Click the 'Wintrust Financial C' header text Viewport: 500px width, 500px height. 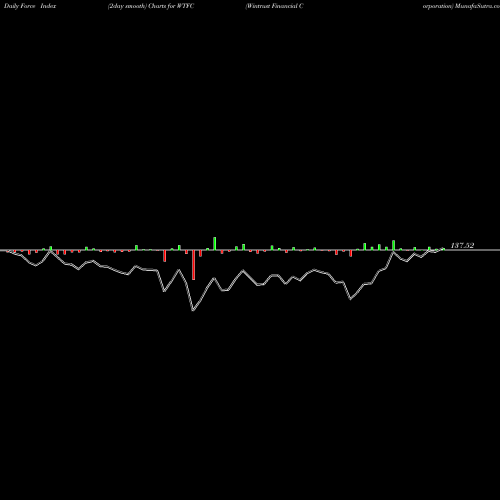(x=274, y=6)
